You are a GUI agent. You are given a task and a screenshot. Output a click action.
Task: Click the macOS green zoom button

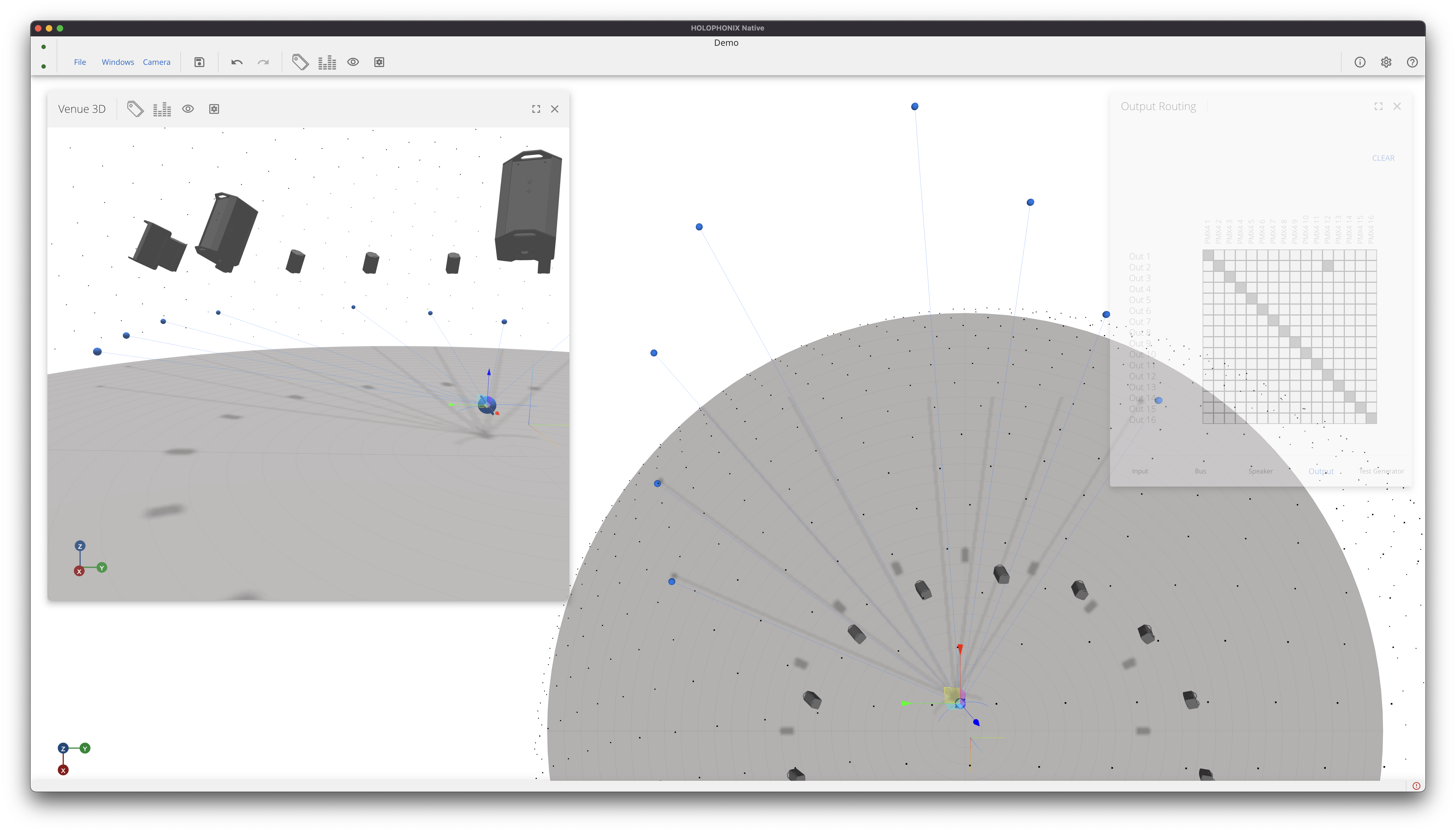60,28
